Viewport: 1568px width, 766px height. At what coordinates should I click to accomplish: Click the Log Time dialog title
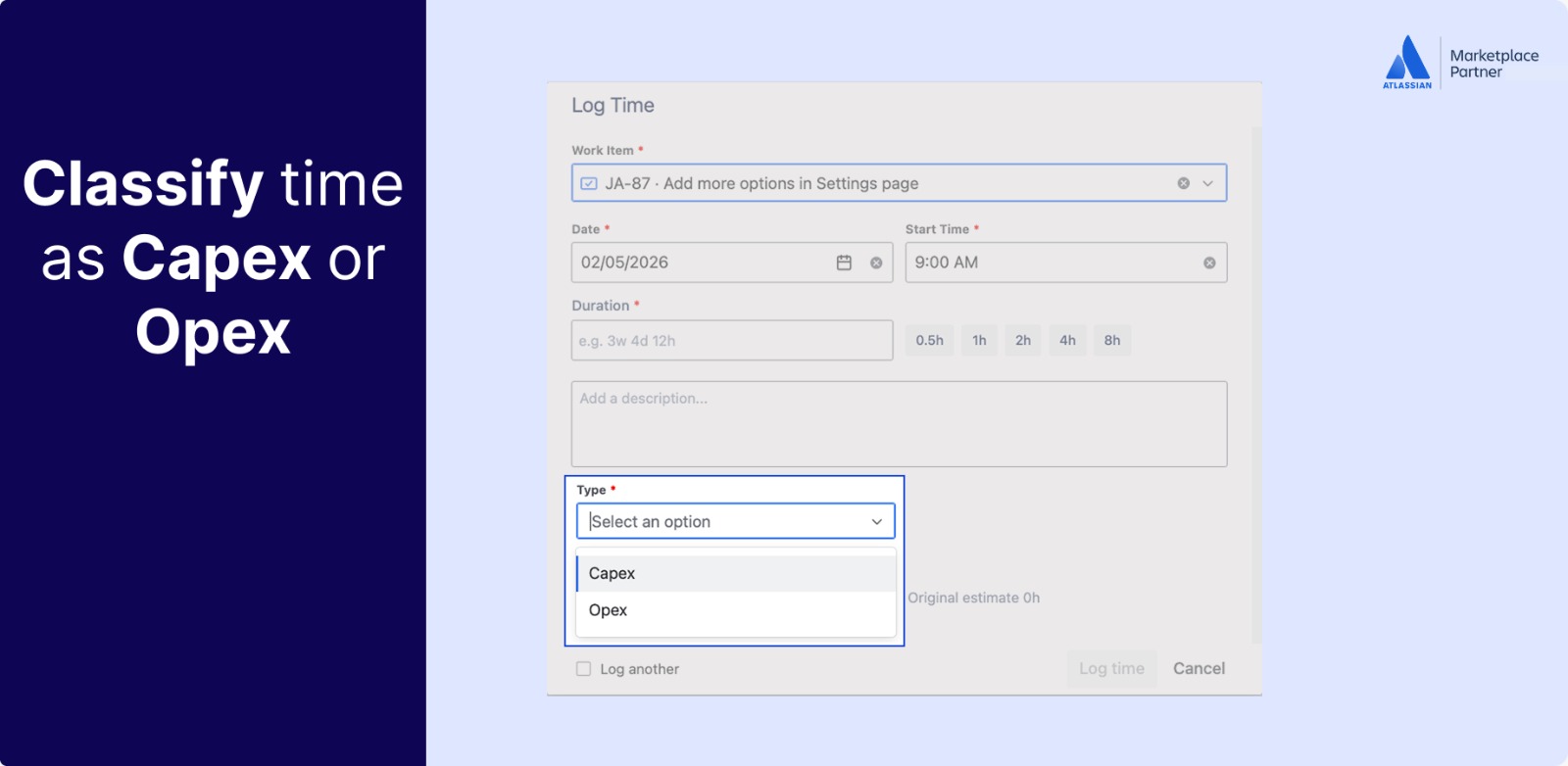[x=612, y=106]
